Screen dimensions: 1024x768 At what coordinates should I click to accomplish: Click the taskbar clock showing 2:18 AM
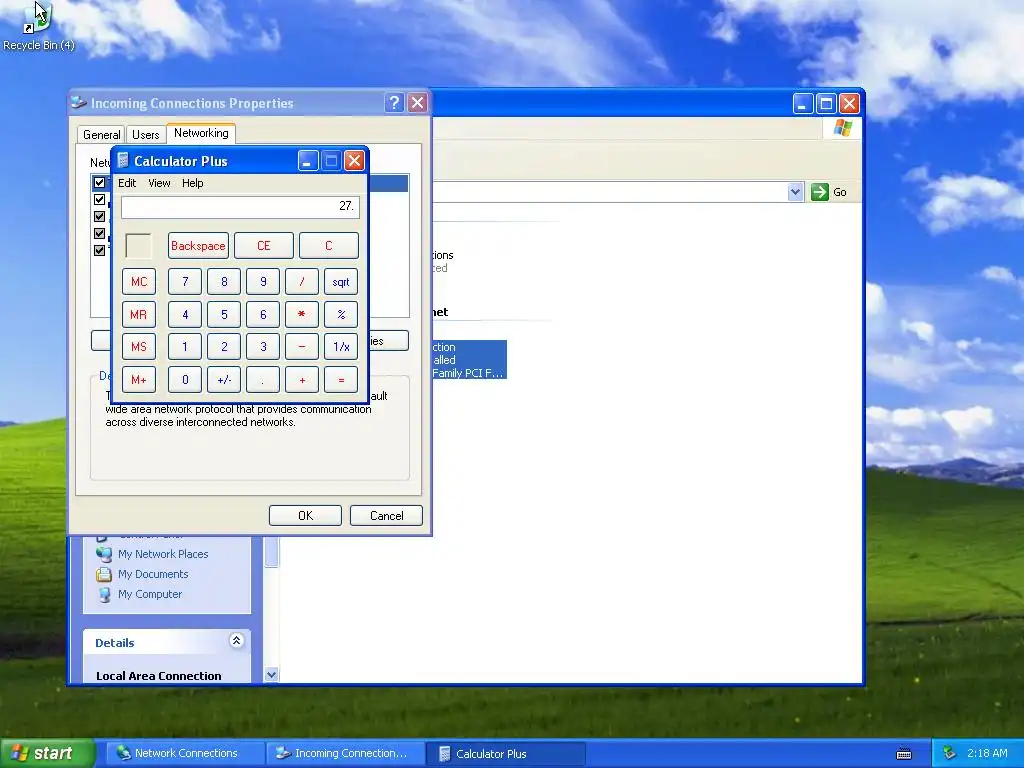pos(987,753)
